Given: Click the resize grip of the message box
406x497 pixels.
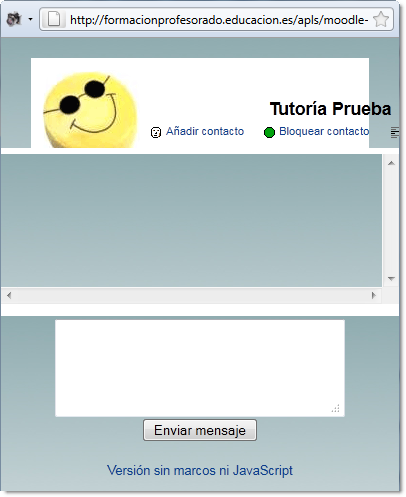Looking at the screenshot, I should click(x=336, y=408).
